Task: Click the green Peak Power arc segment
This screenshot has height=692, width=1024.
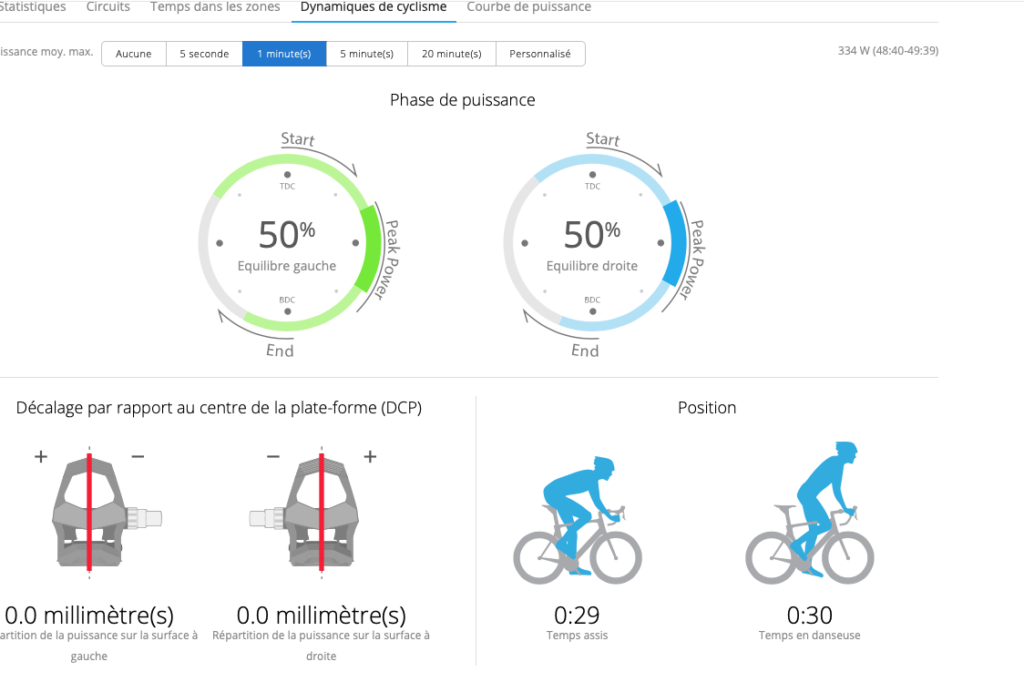Action: click(x=370, y=247)
